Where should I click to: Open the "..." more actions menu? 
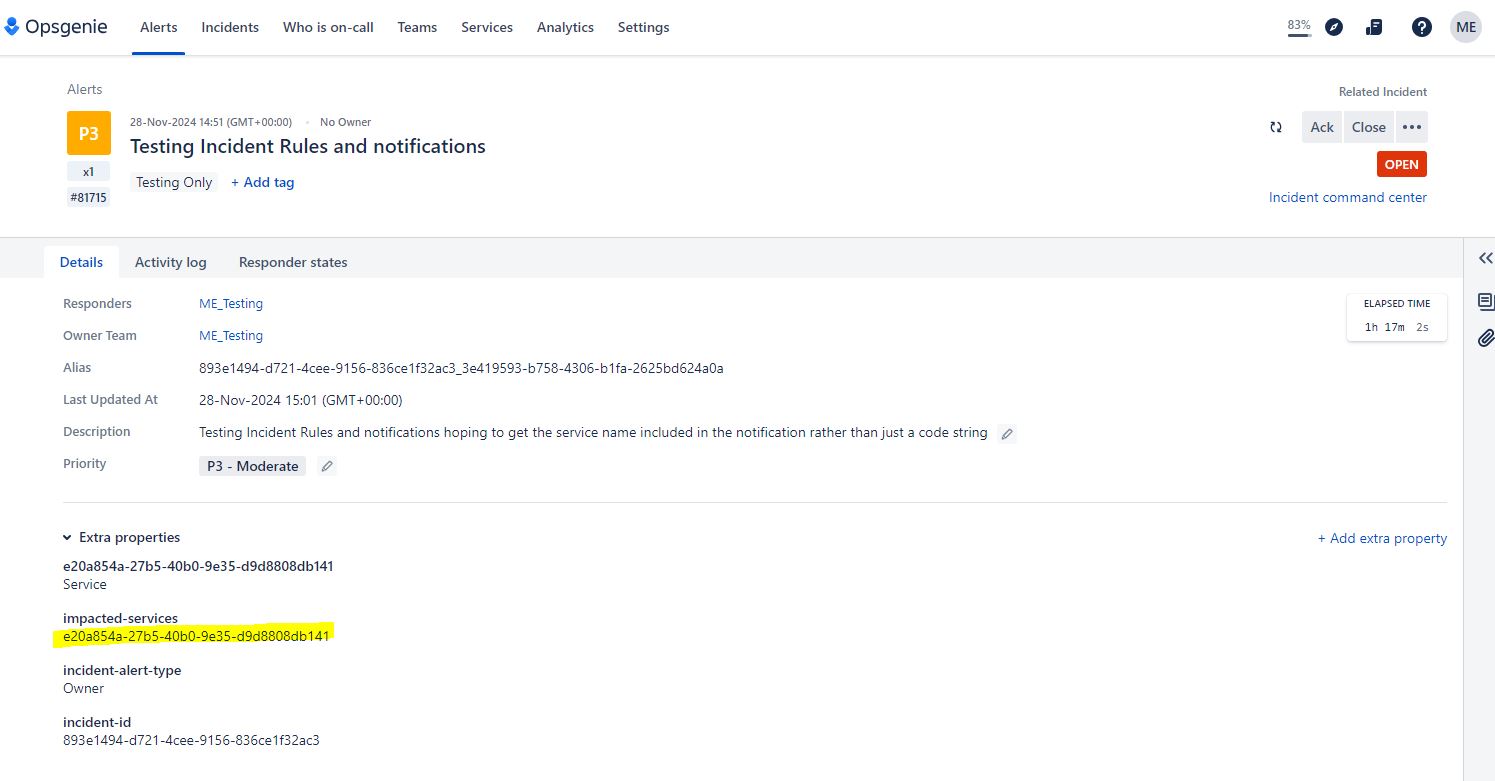(x=1411, y=127)
